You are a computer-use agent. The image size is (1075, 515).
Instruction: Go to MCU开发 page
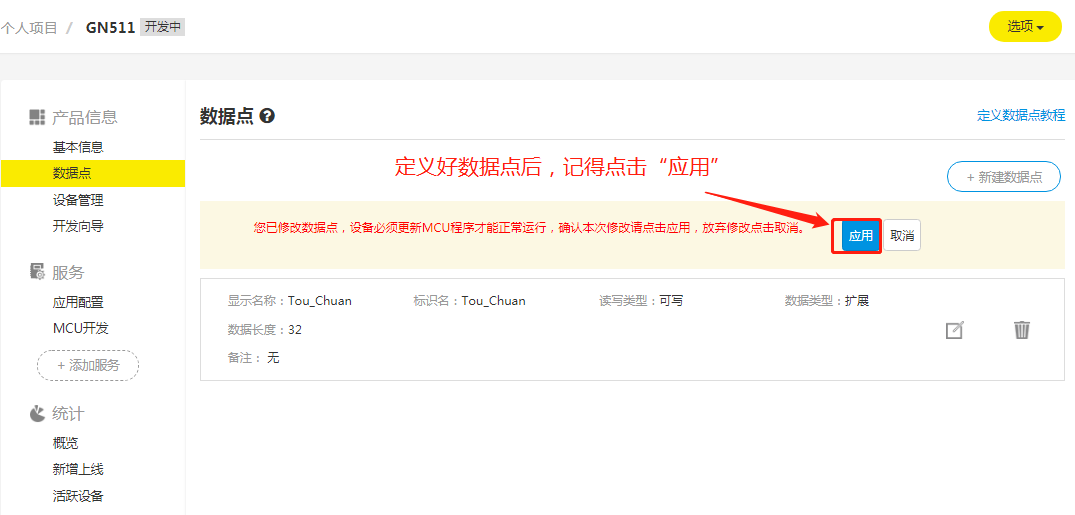[x=80, y=328]
